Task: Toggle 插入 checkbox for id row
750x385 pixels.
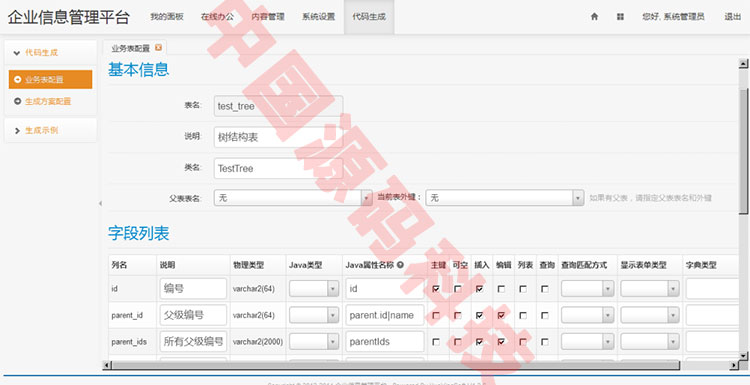Action: (x=479, y=289)
